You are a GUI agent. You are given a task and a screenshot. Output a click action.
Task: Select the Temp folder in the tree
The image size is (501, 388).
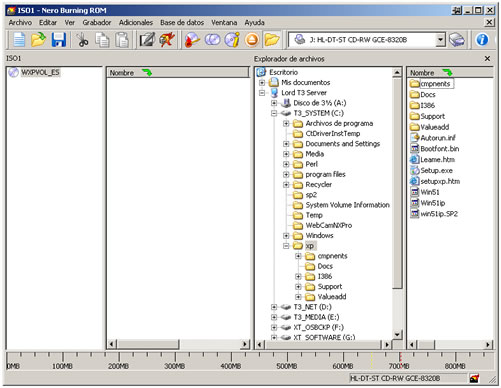pos(314,215)
